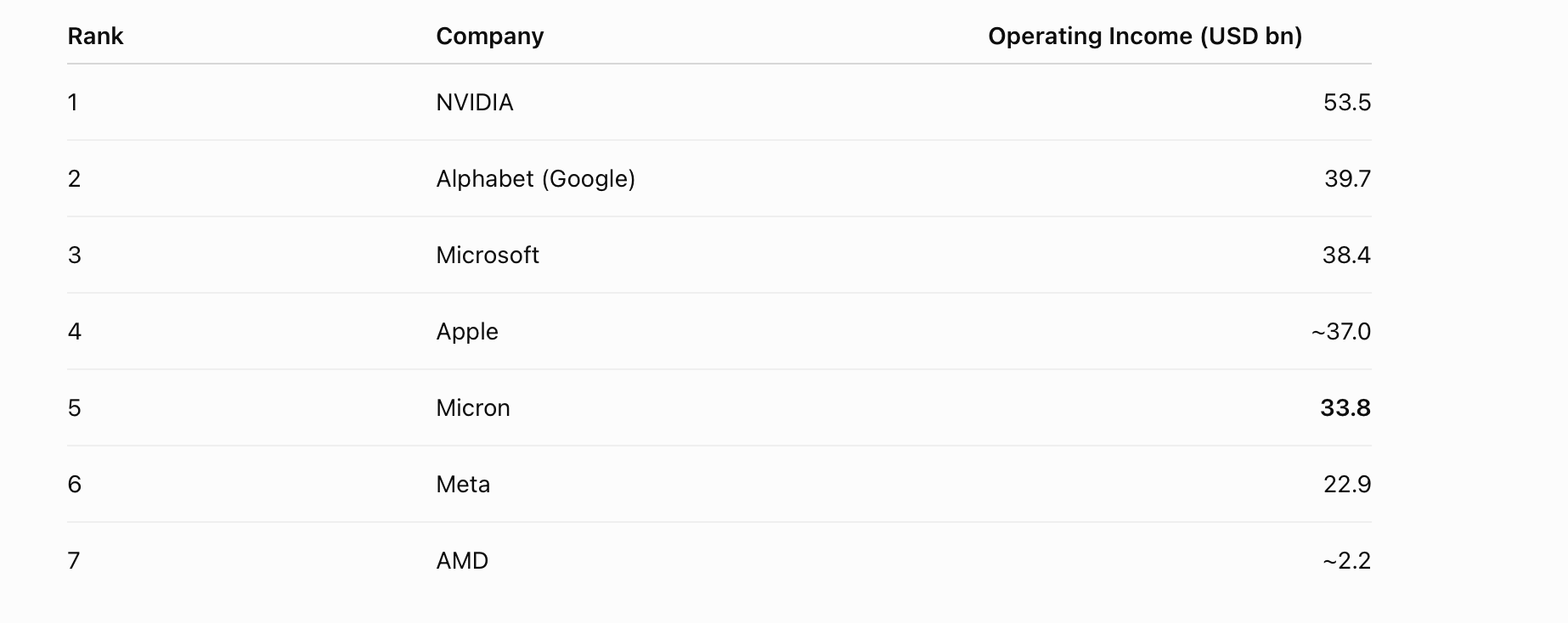
Task: Click rank number 7 cell
Action: click(74, 561)
